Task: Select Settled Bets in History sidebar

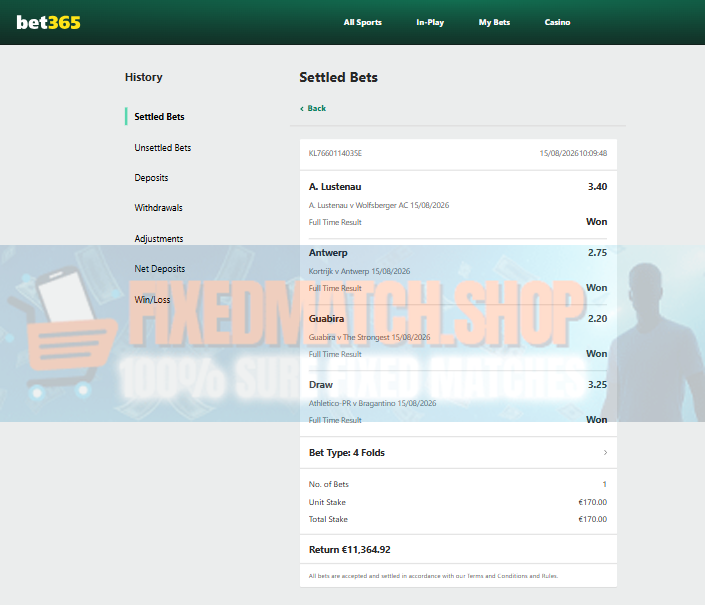Action: coord(159,117)
